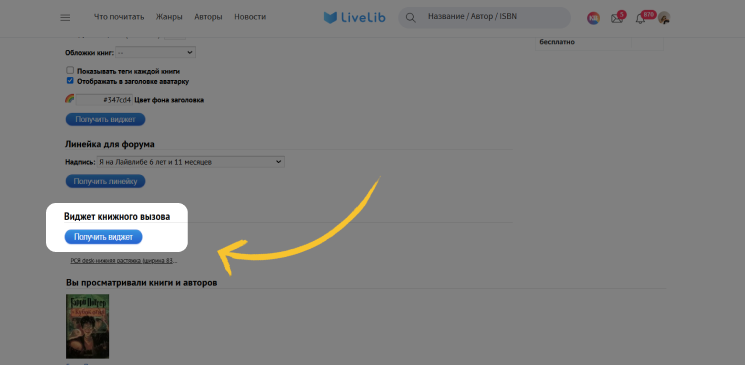
Task: Uncheck 'Отображать в заголовке аватарку' checkbox
Action: pyautogui.click(x=70, y=81)
